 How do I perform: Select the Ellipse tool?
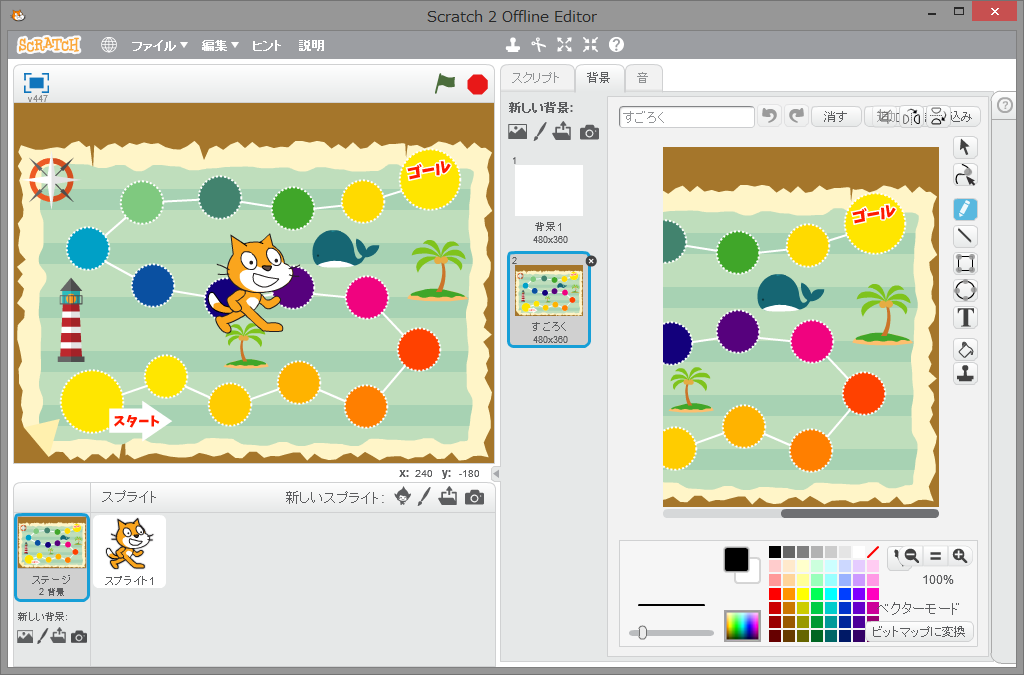(965, 290)
